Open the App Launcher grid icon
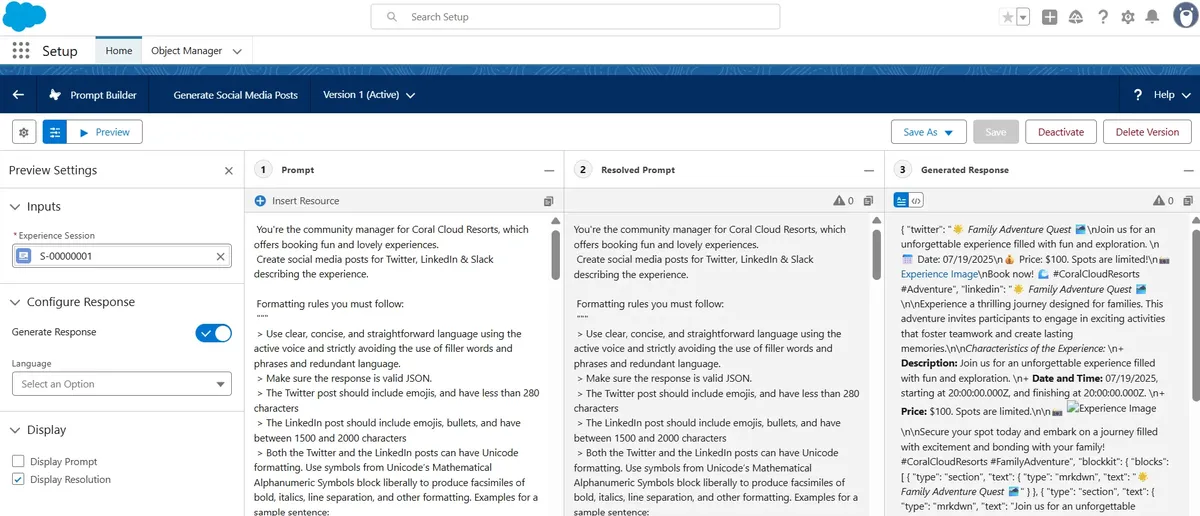This screenshot has width=1200, height=516. click(x=21, y=51)
